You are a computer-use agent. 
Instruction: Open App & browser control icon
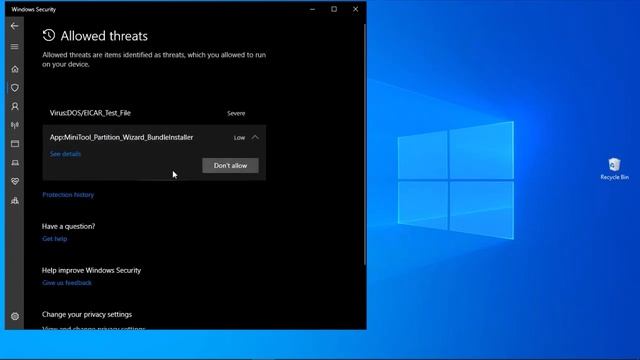click(x=15, y=144)
